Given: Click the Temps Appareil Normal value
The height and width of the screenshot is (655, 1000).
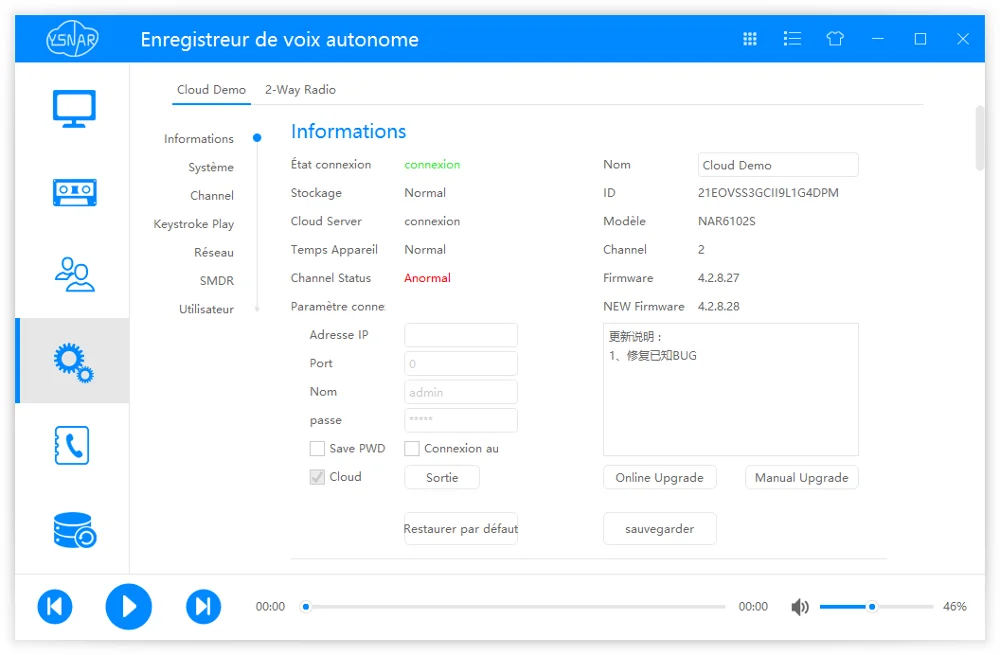Looking at the screenshot, I should (x=425, y=249).
